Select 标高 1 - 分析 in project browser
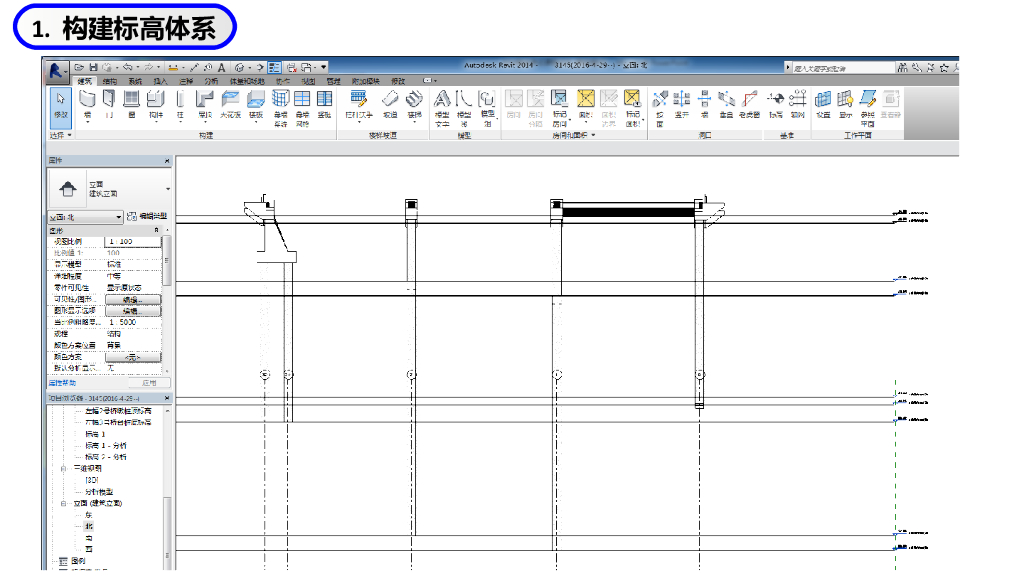This screenshot has height=576, width=1024. [106, 445]
